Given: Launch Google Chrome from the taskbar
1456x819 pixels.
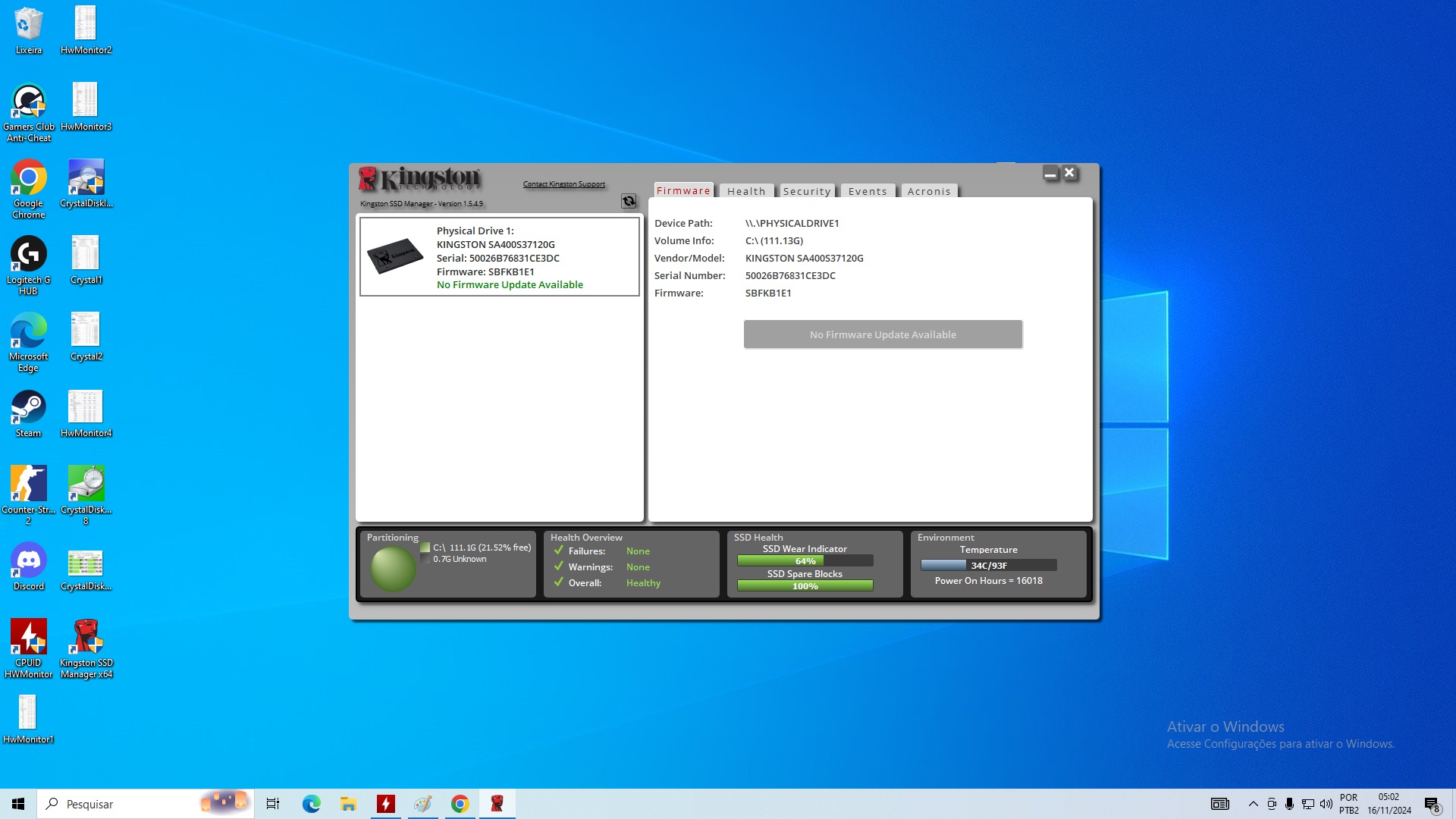Looking at the screenshot, I should tap(460, 804).
